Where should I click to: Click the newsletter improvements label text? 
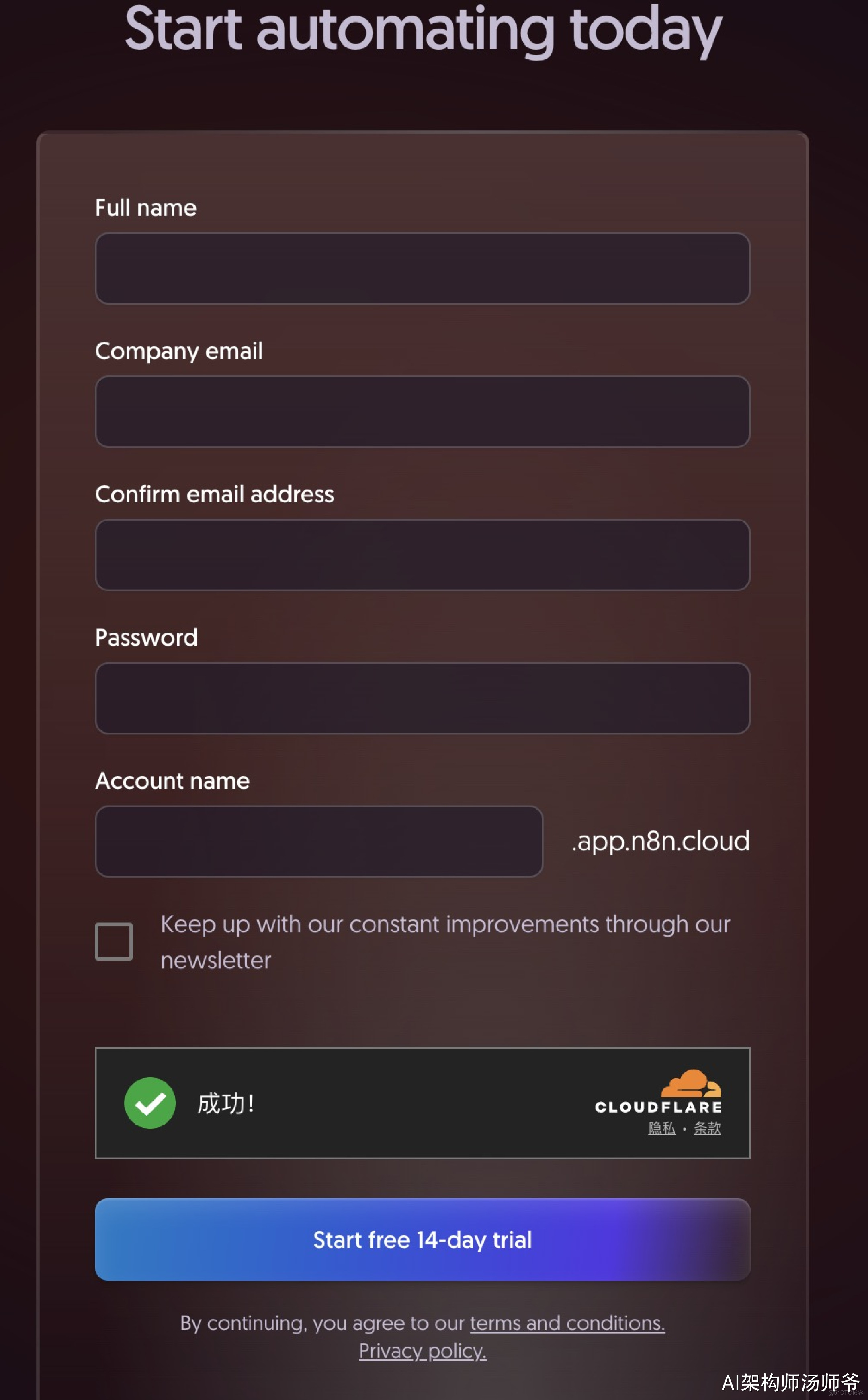(x=445, y=942)
